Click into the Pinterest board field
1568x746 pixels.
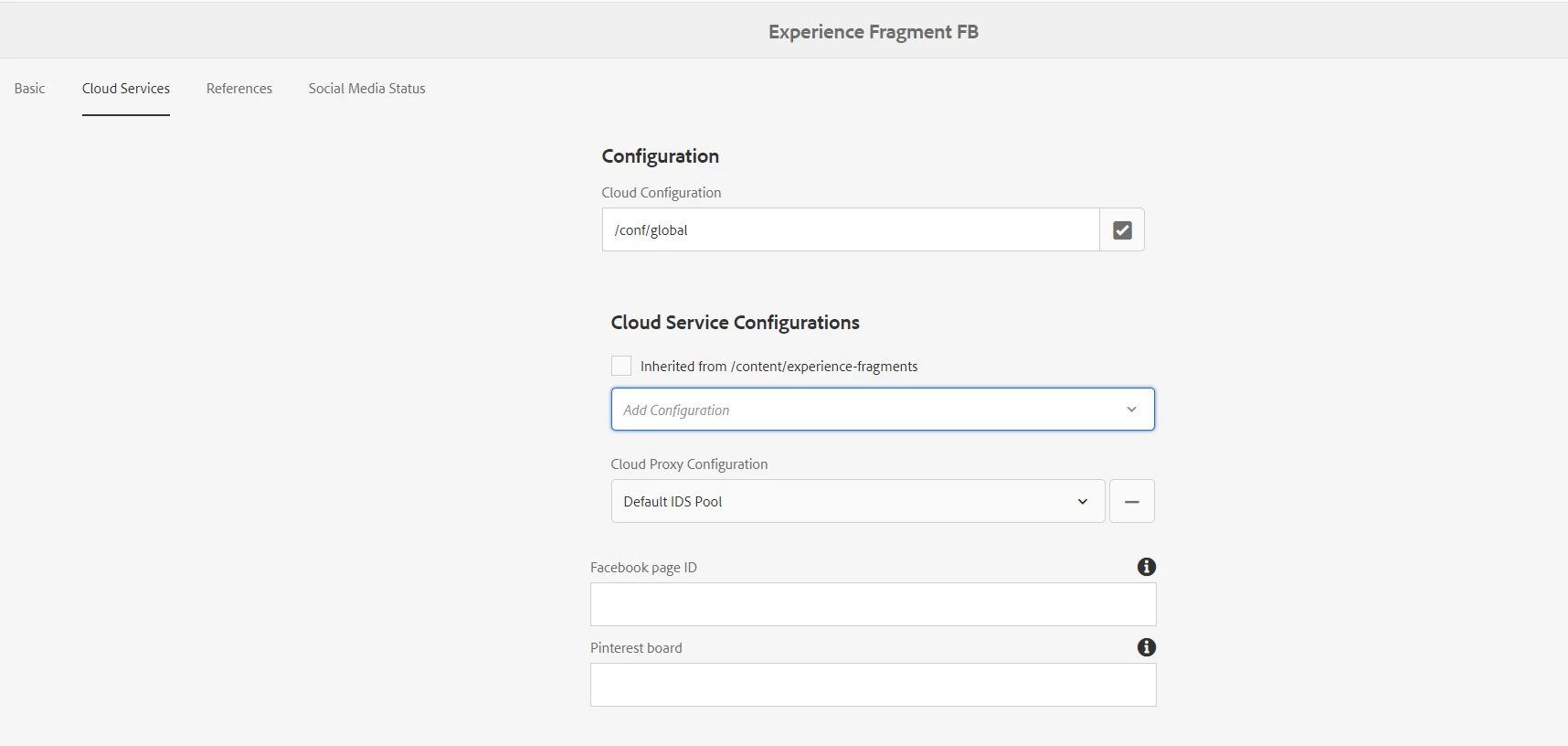(x=873, y=685)
